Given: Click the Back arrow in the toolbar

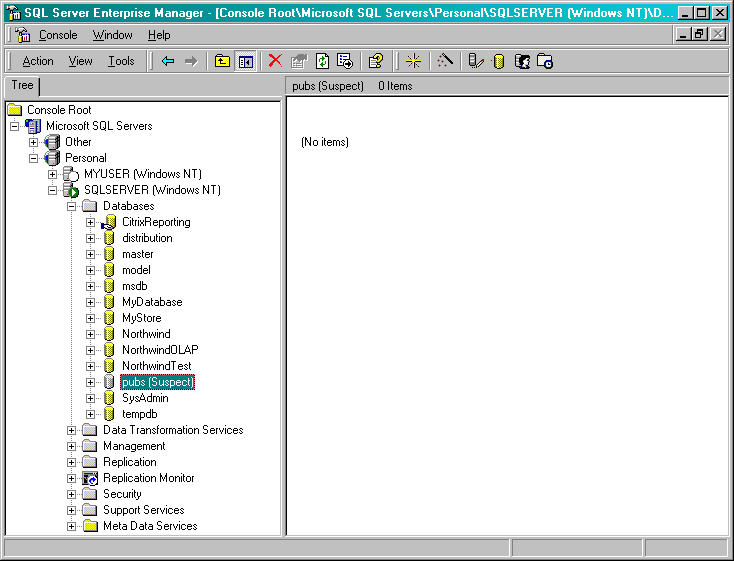Looking at the screenshot, I should click(168, 61).
